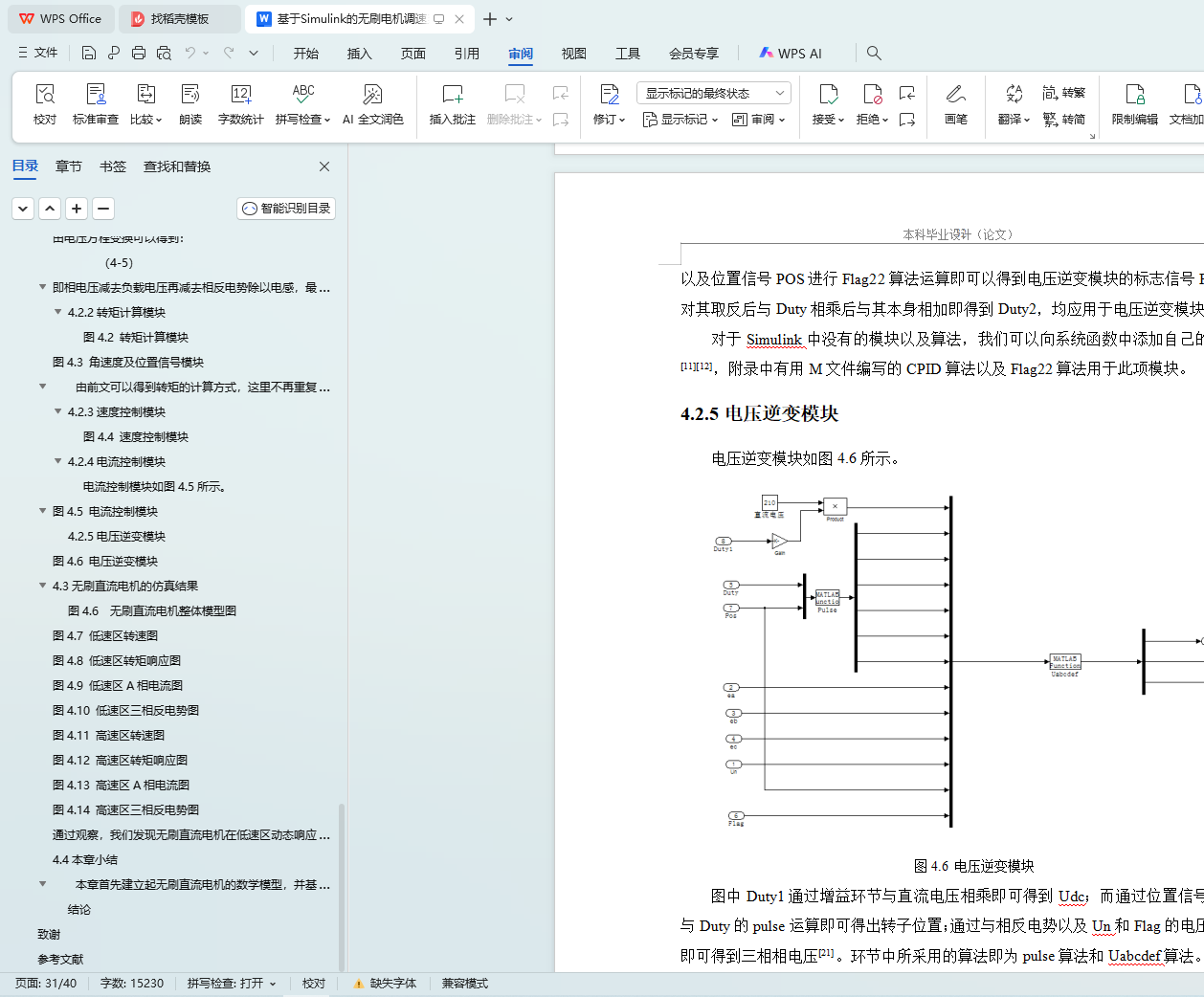Screen dimensions: 1204x997
Task: Click 缺失字体 warning in status bar
Action: coord(385,984)
